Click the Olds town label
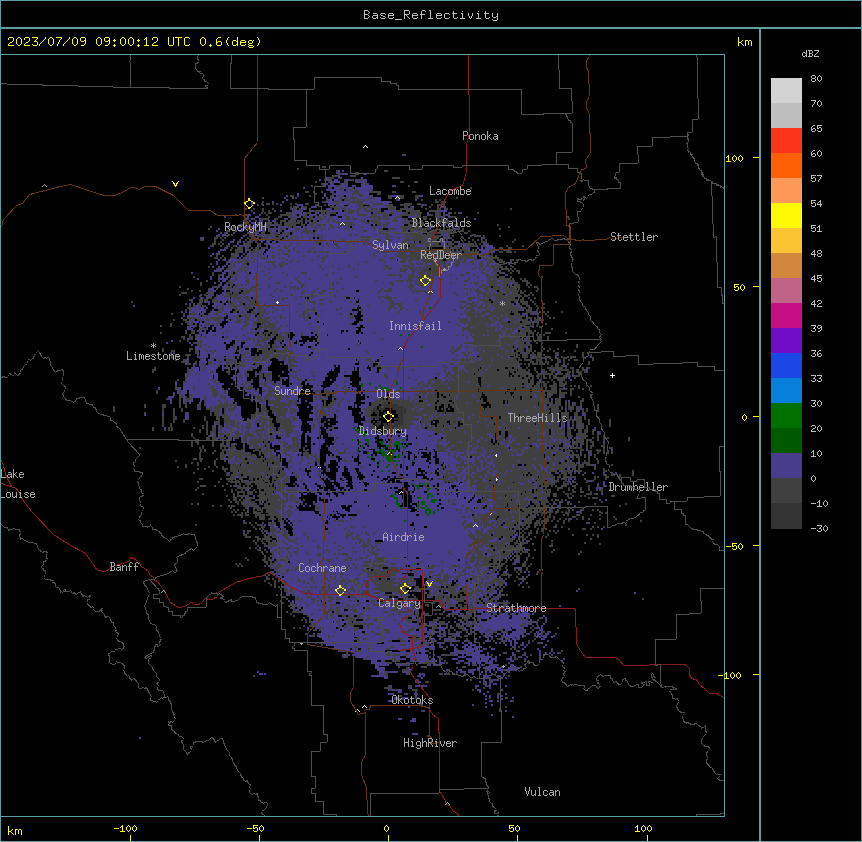Screen dimensions: 862x842 coord(388,394)
